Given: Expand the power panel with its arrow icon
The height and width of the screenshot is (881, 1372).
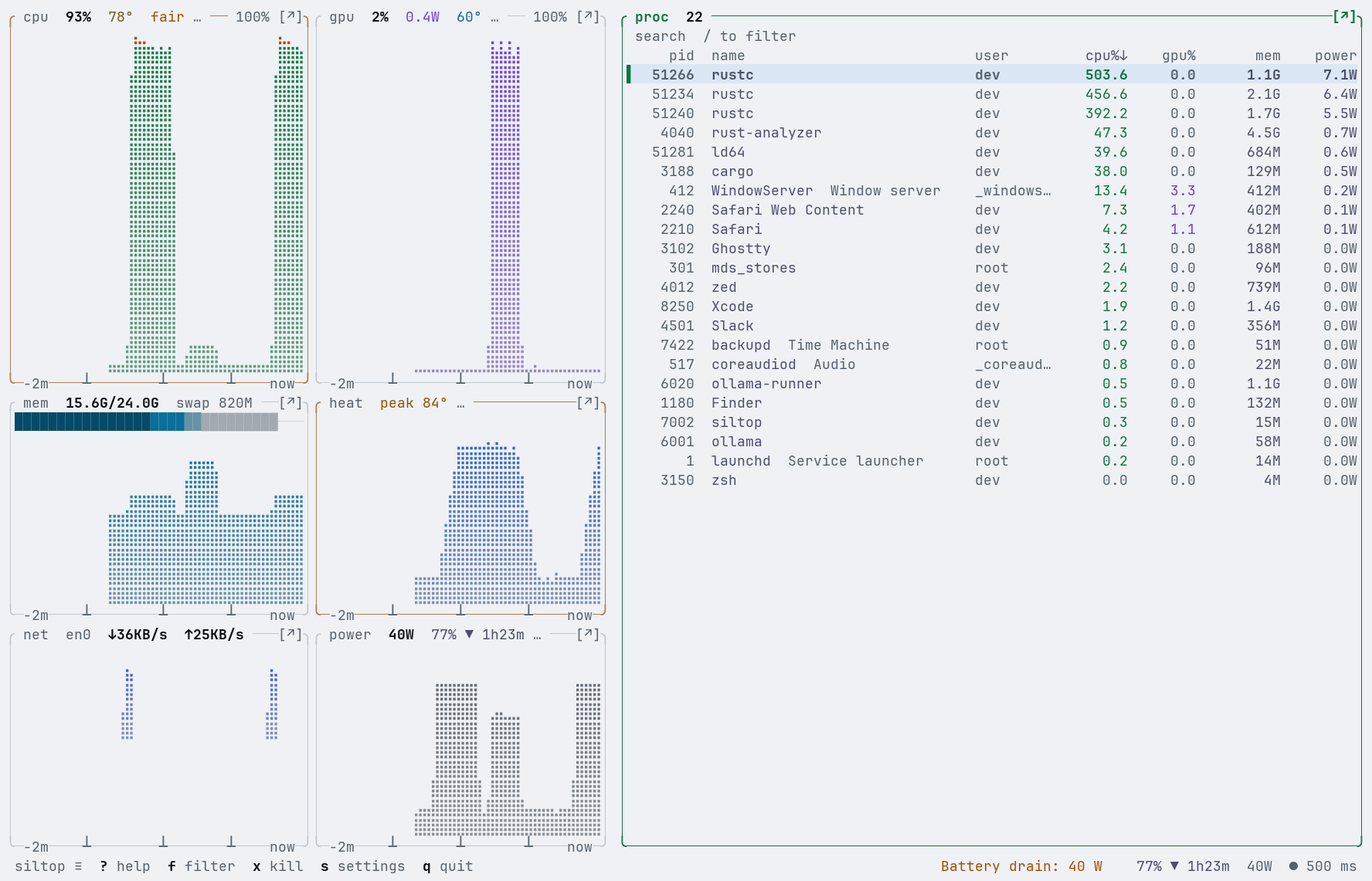Looking at the screenshot, I should pyautogui.click(x=588, y=635).
